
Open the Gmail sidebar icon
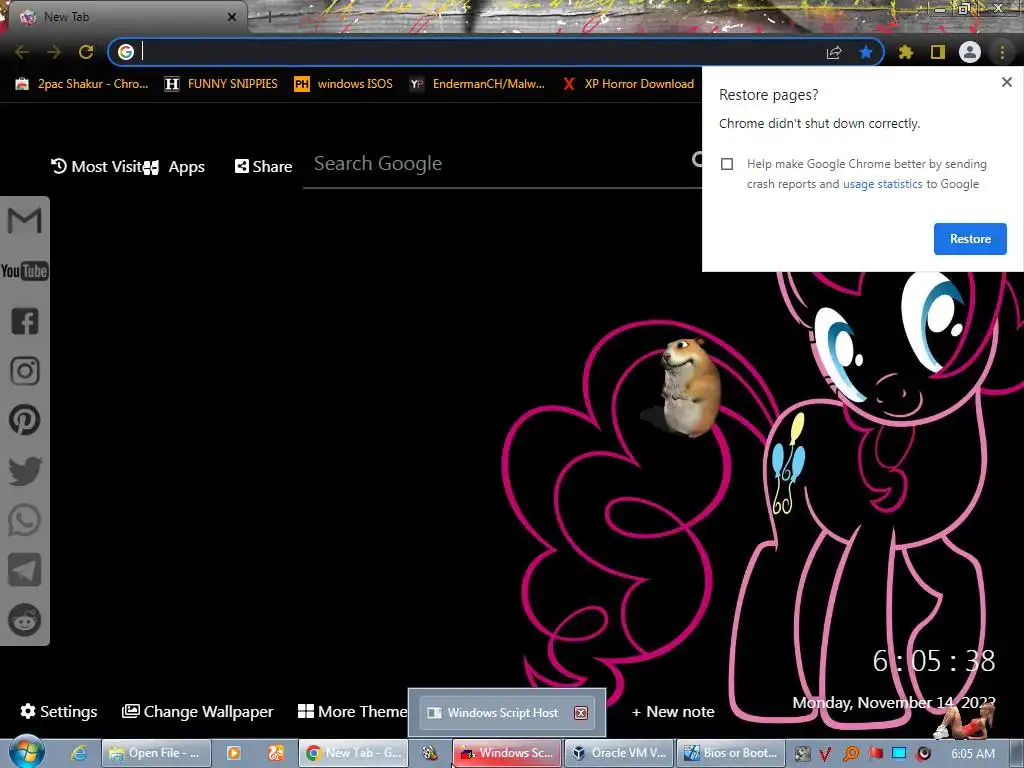click(25, 221)
